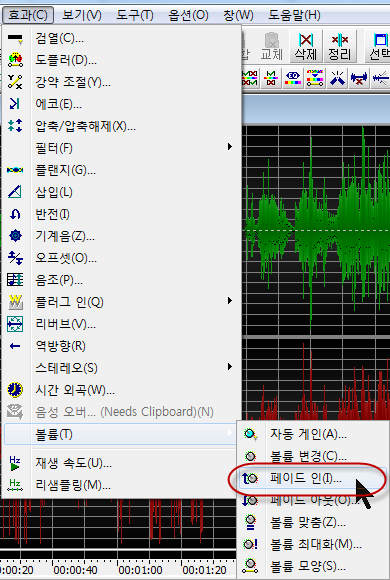Select 도플러(D)... effect

click(x=122, y=60)
